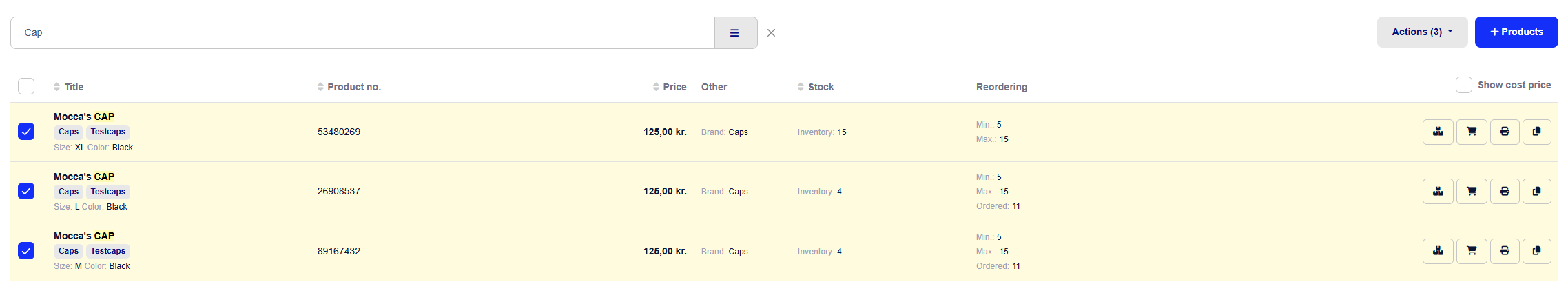Click cart icon for product 89167432
Screen dimensions: 1568x282
(x=1472, y=251)
